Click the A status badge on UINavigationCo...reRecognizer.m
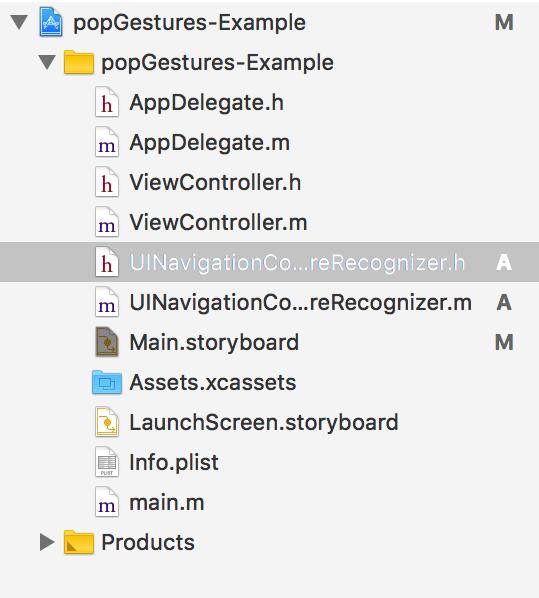 pos(504,302)
